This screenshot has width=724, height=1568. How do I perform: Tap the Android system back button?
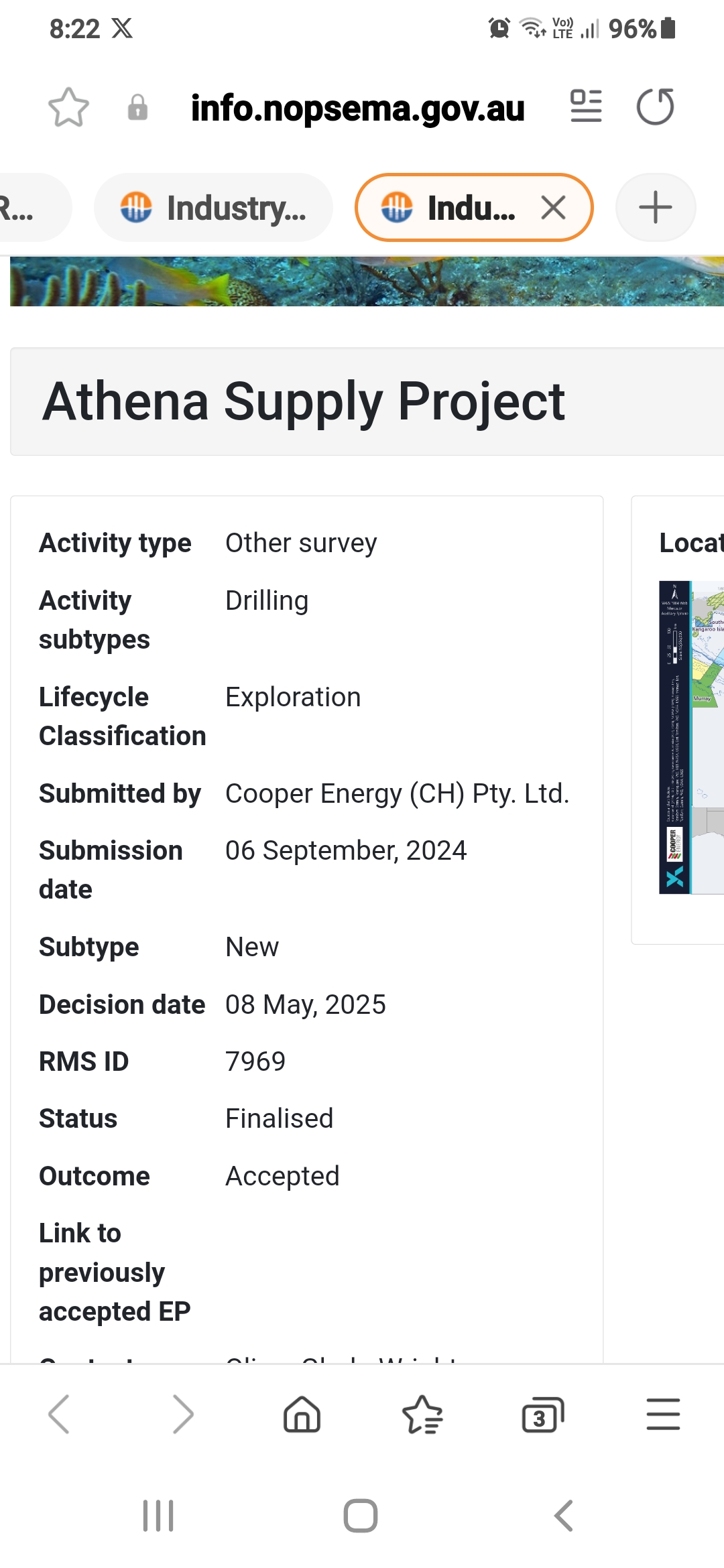click(564, 1516)
